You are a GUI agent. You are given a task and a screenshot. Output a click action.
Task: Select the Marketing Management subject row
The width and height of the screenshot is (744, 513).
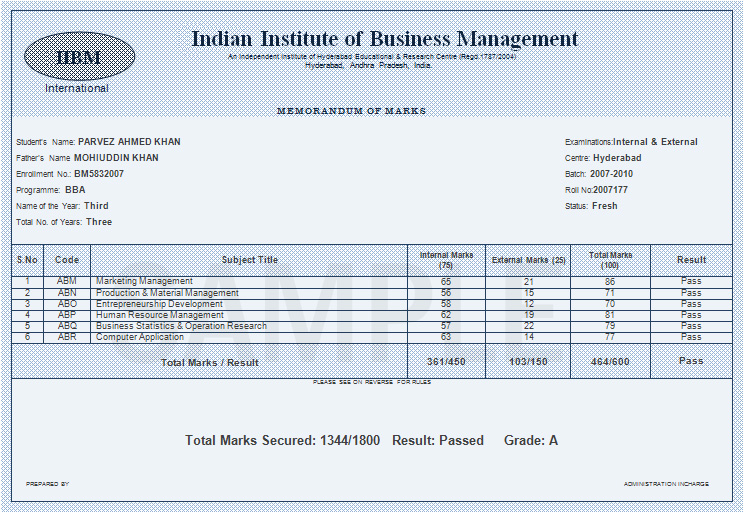(372, 281)
